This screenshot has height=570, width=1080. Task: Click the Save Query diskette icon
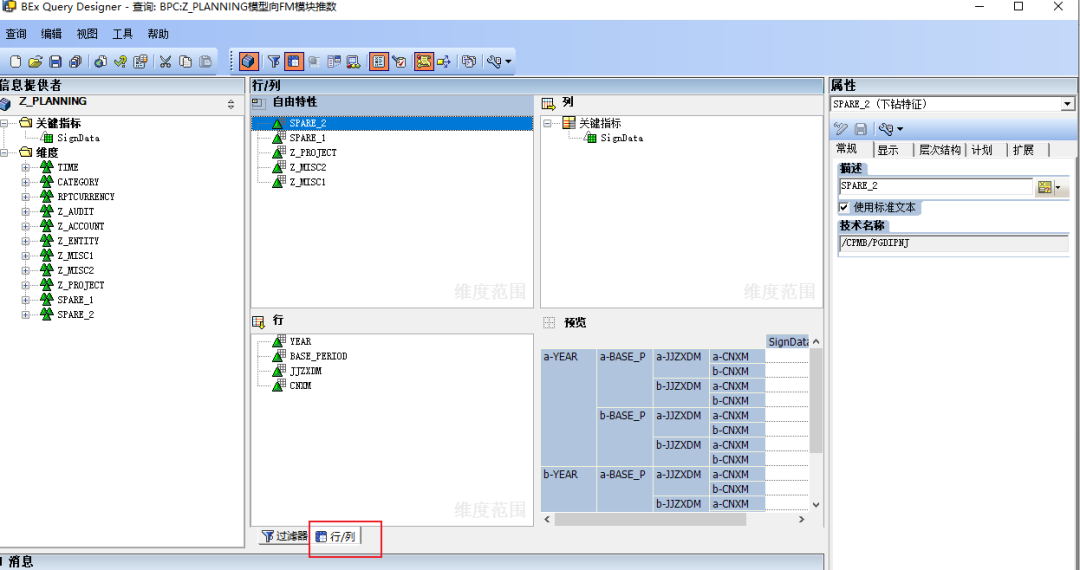click(56, 62)
